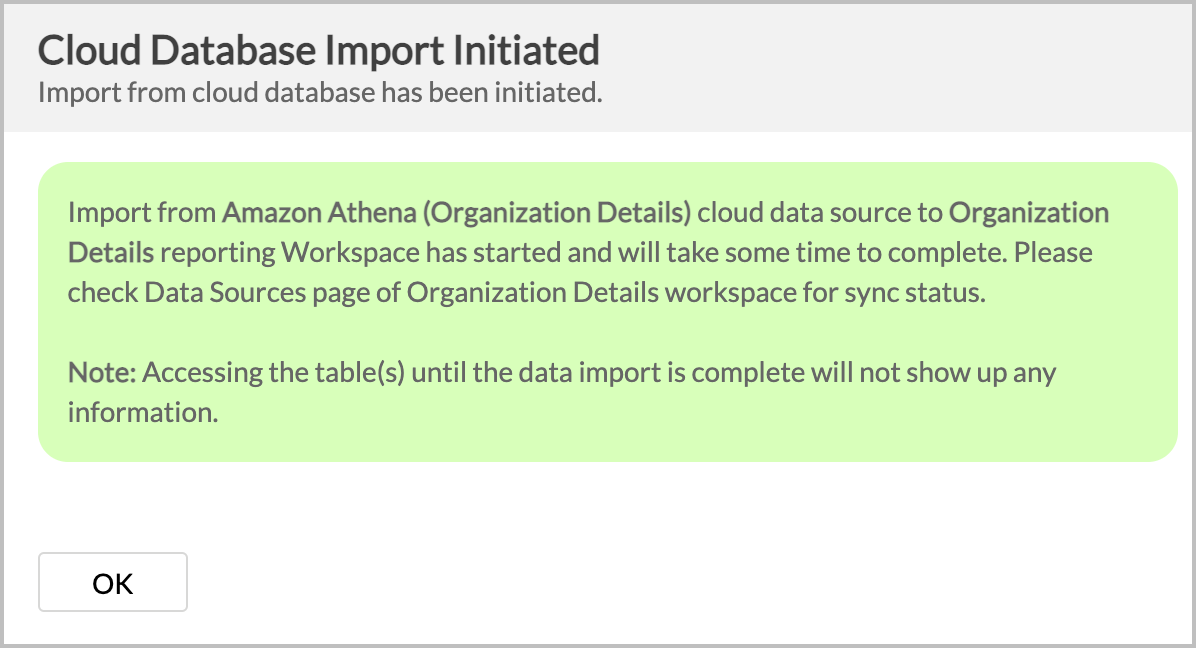Click the "Cloud Database Import Initiated" title
The width and height of the screenshot is (1196, 648).
(318, 50)
